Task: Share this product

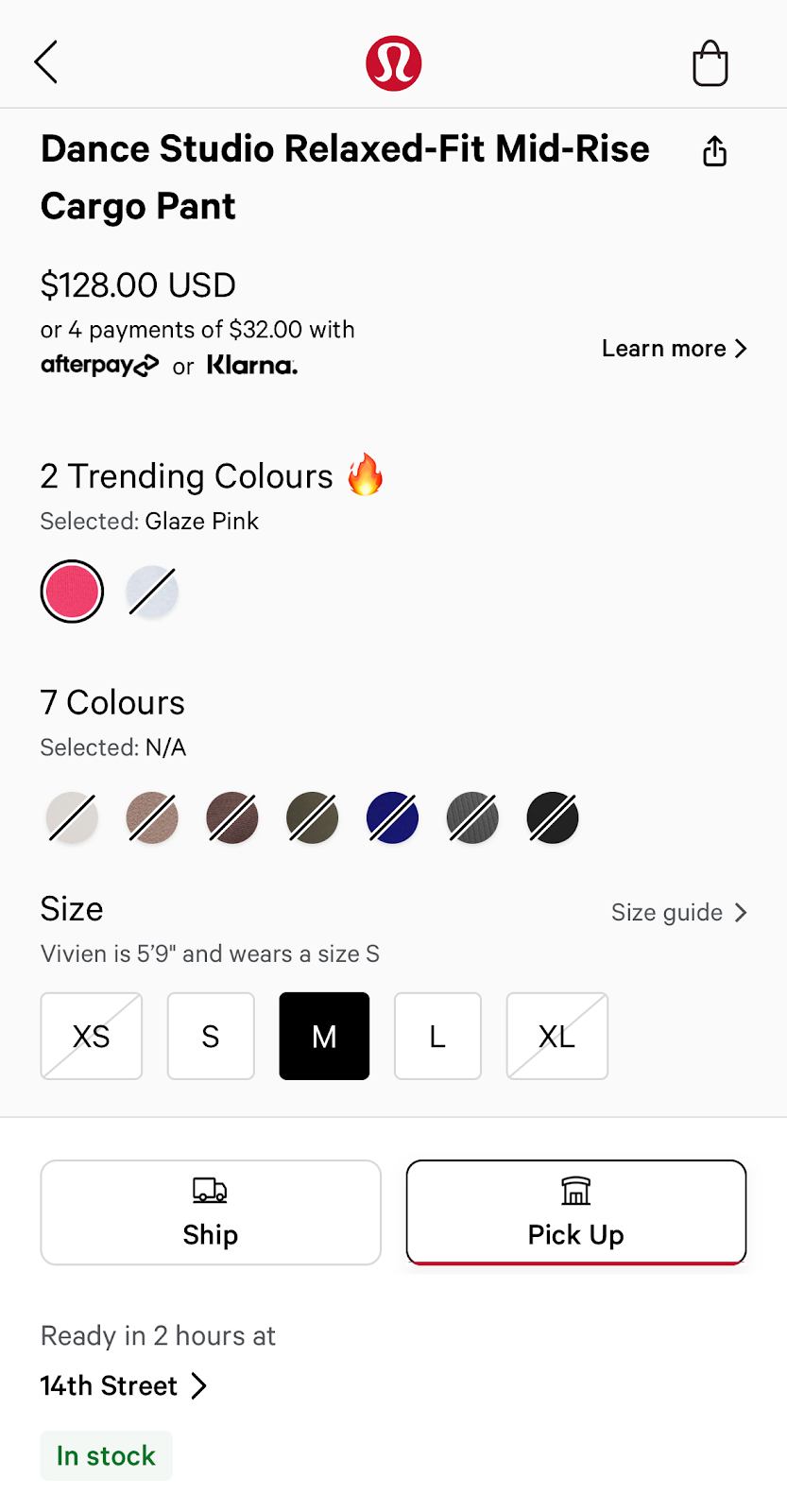Action: click(x=714, y=151)
